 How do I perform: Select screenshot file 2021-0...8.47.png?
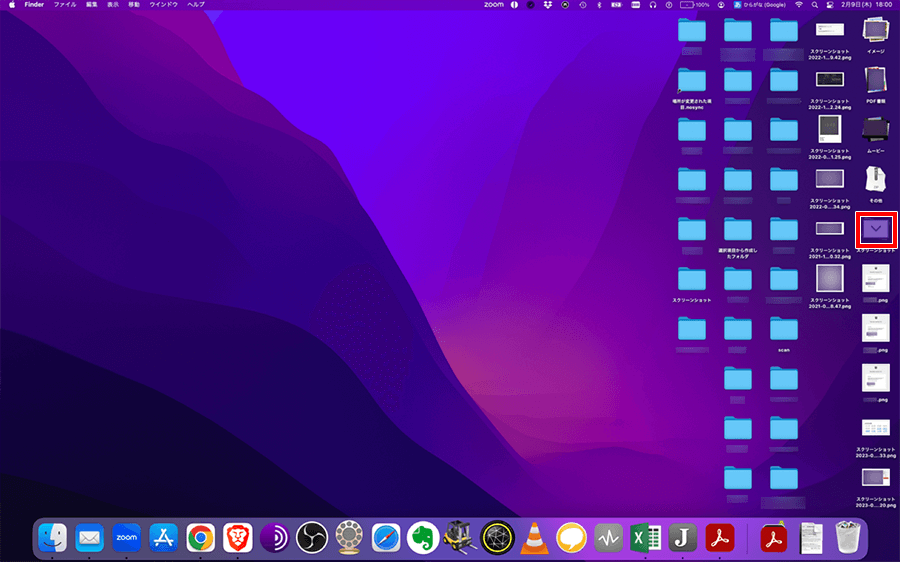tap(829, 279)
